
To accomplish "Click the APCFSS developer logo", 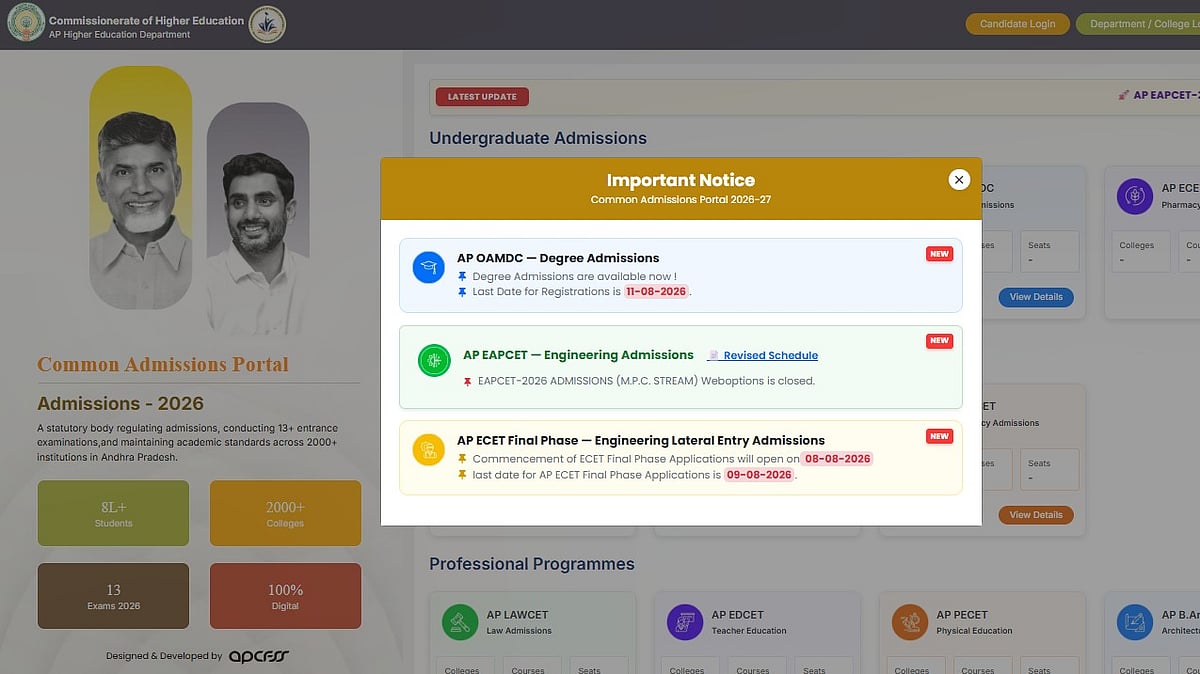I will click(259, 656).
